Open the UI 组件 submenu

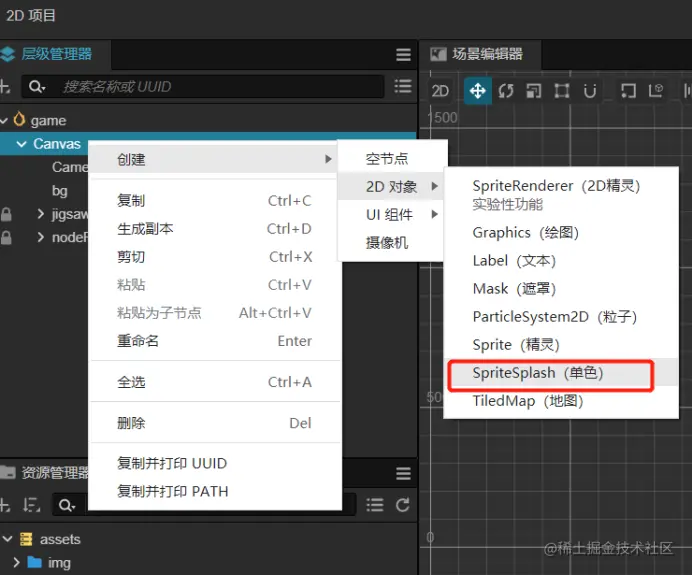coord(391,214)
